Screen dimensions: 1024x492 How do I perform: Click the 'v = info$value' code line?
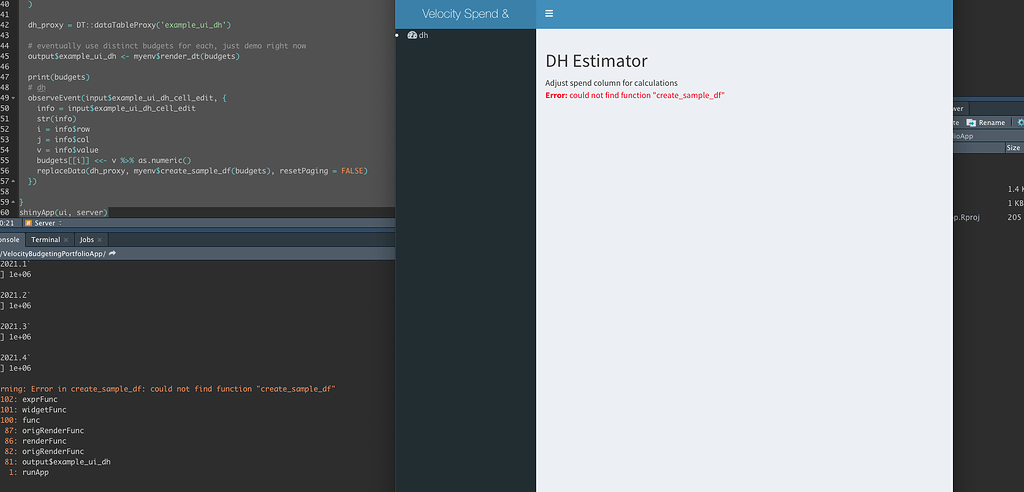(67, 150)
